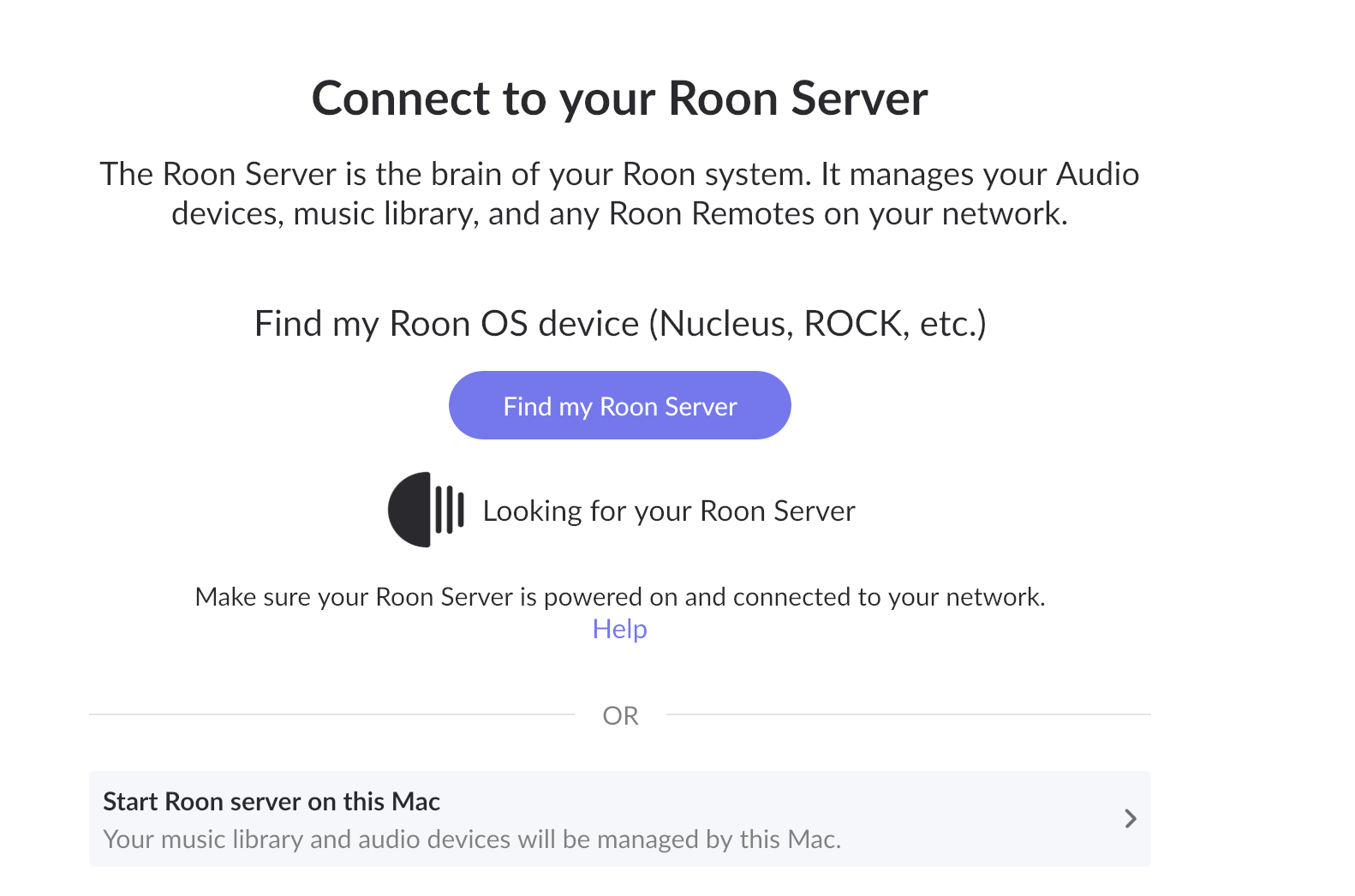Click the brain of your Roon system description
Viewport: 1355px width, 896px height.
(619, 194)
